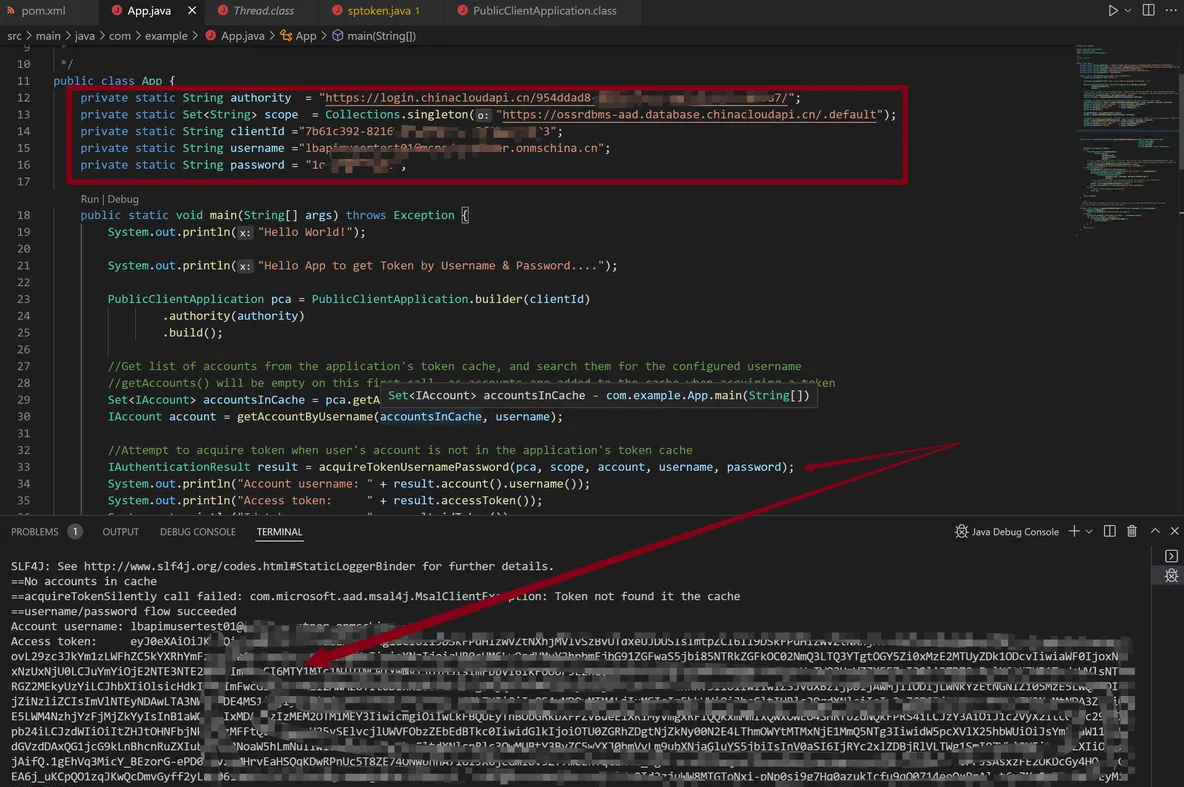The image size is (1184, 787).
Task: Open the editor More Actions ellipsis menu
Action: [1170, 11]
